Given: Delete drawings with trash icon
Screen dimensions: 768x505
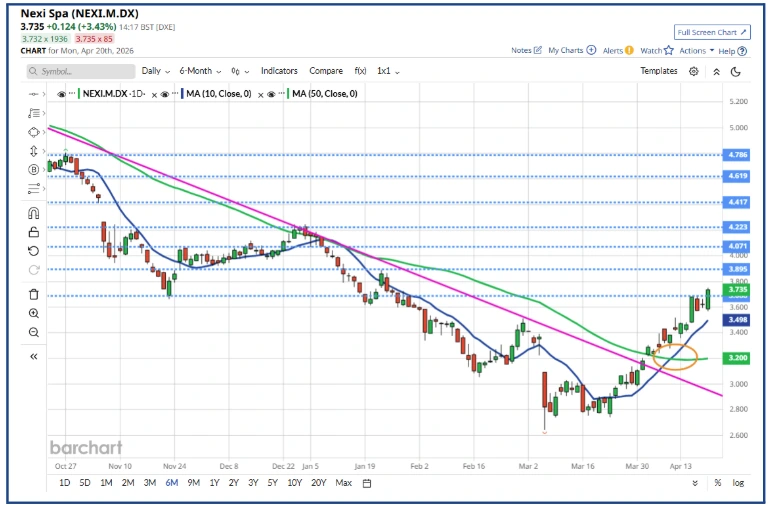Looking at the screenshot, I should pyautogui.click(x=34, y=294).
